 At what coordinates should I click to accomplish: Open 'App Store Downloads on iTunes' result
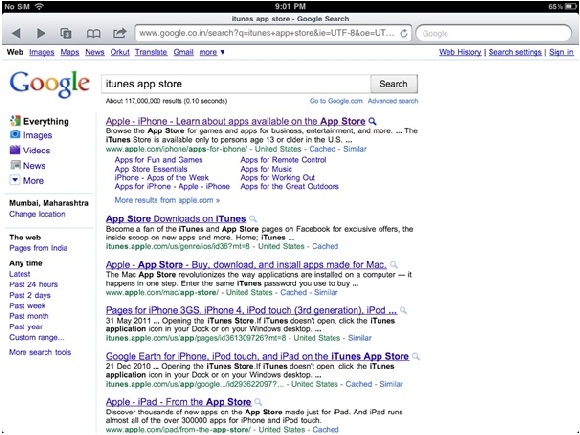point(176,219)
